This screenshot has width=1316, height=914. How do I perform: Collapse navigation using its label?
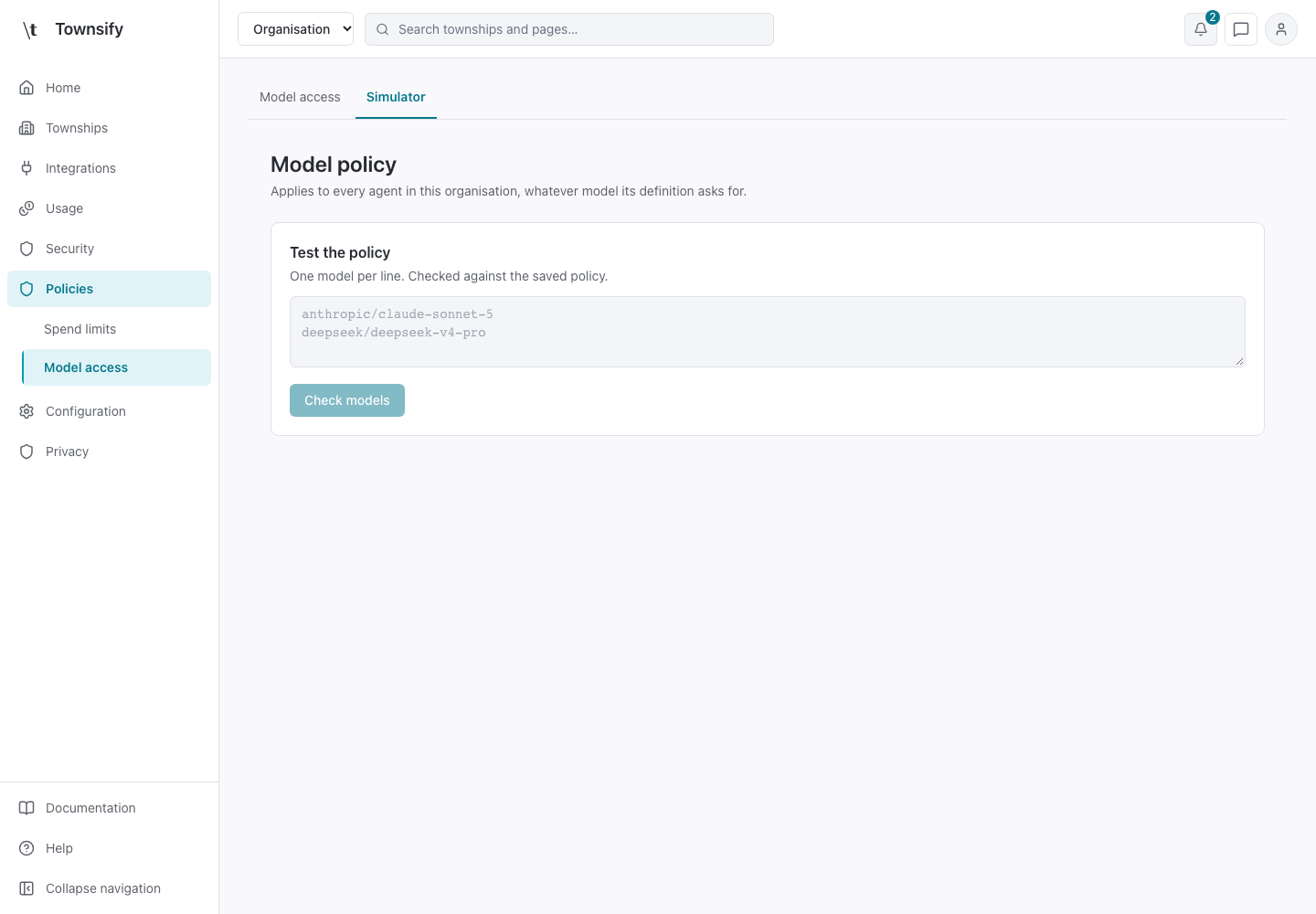[x=103, y=888]
